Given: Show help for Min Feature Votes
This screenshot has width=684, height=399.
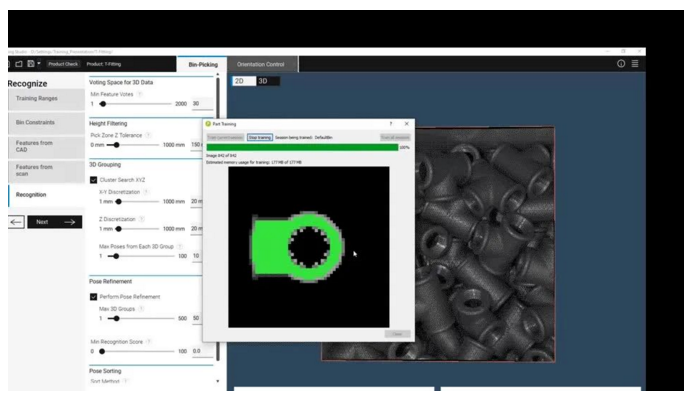Looking at the screenshot, I should pos(140,94).
